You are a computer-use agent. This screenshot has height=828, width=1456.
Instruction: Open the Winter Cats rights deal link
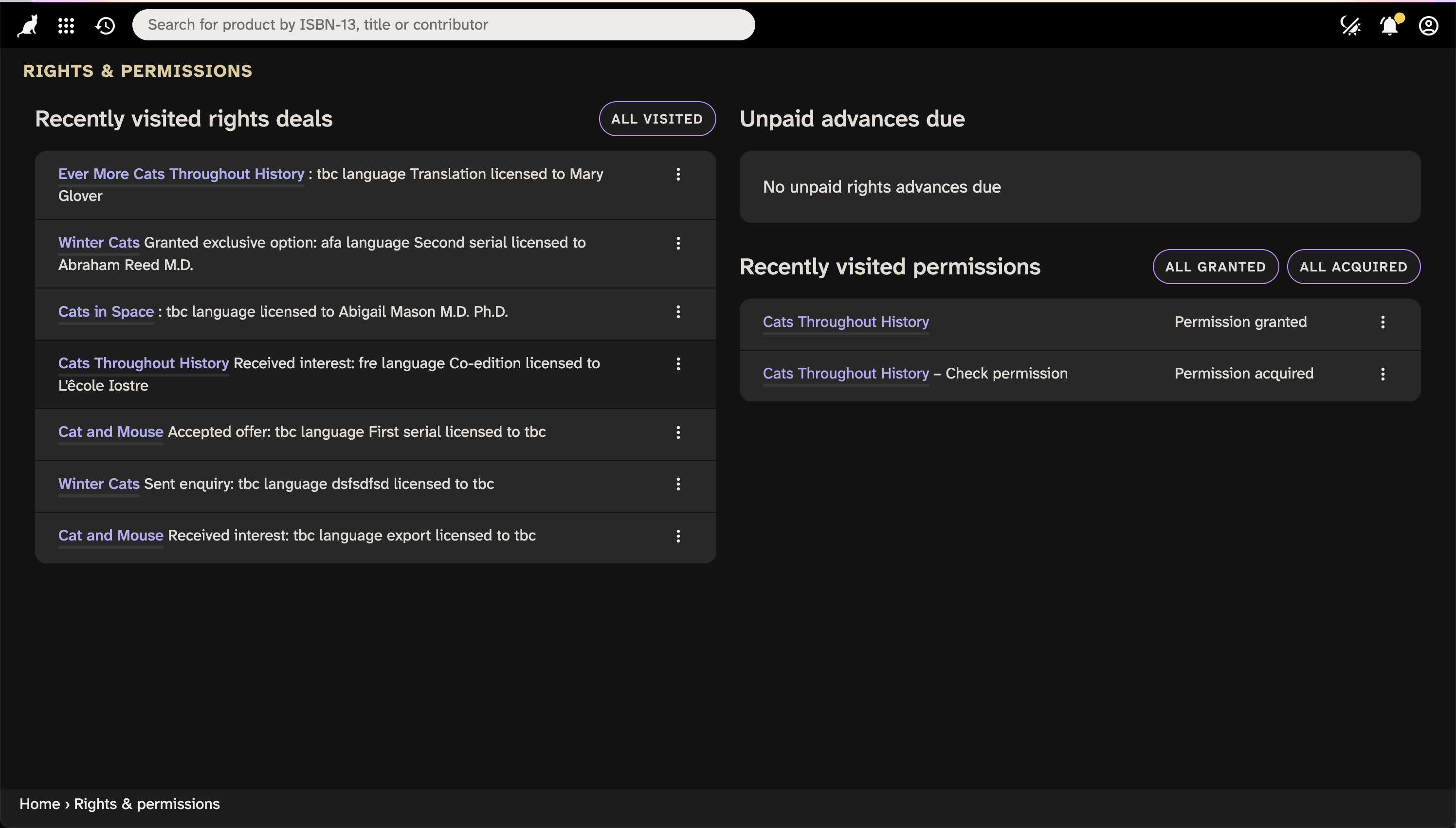point(98,242)
